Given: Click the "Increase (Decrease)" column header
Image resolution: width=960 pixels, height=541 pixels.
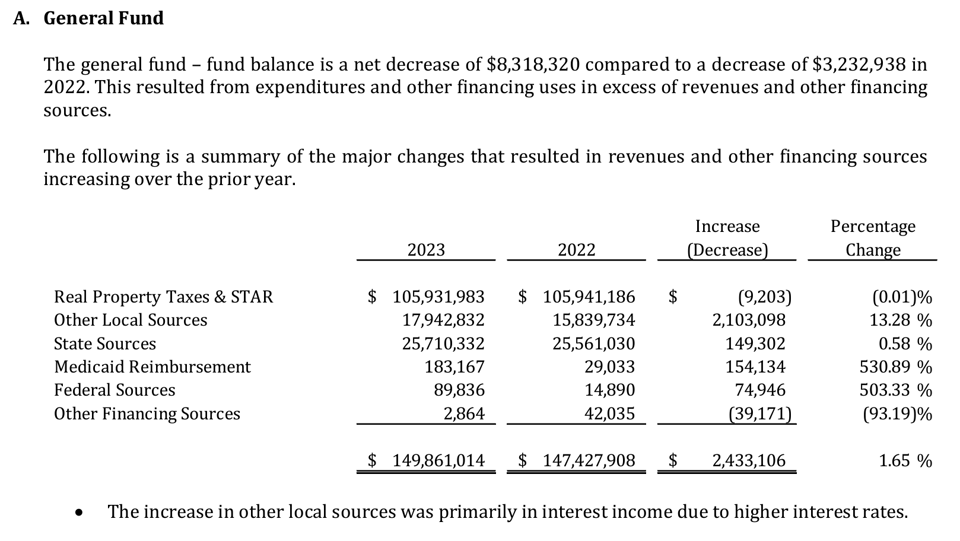Looking at the screenshot, I should coord(727,239).
